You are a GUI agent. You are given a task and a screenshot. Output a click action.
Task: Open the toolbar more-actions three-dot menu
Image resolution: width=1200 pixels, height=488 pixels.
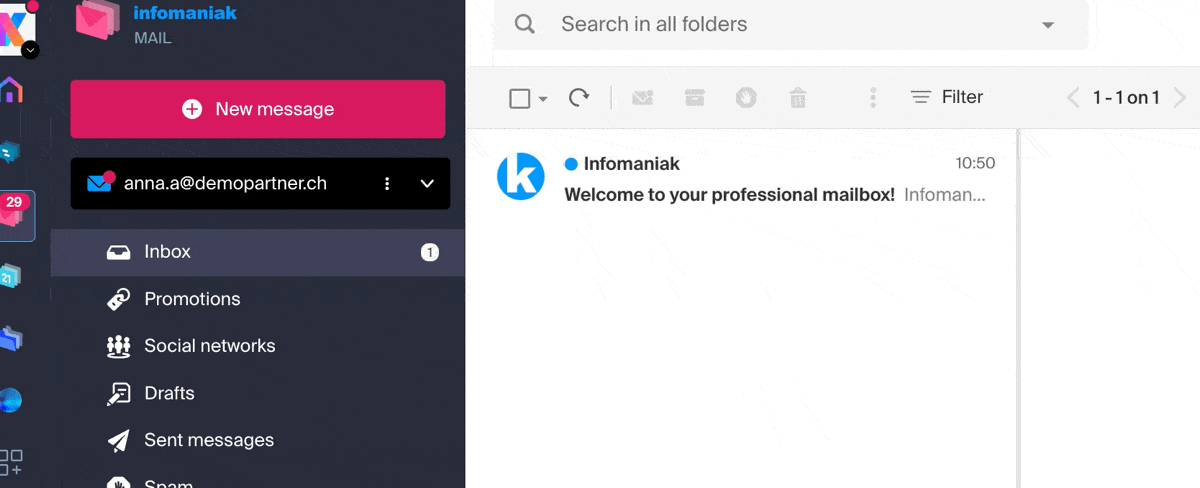click(x=873, y=97)
